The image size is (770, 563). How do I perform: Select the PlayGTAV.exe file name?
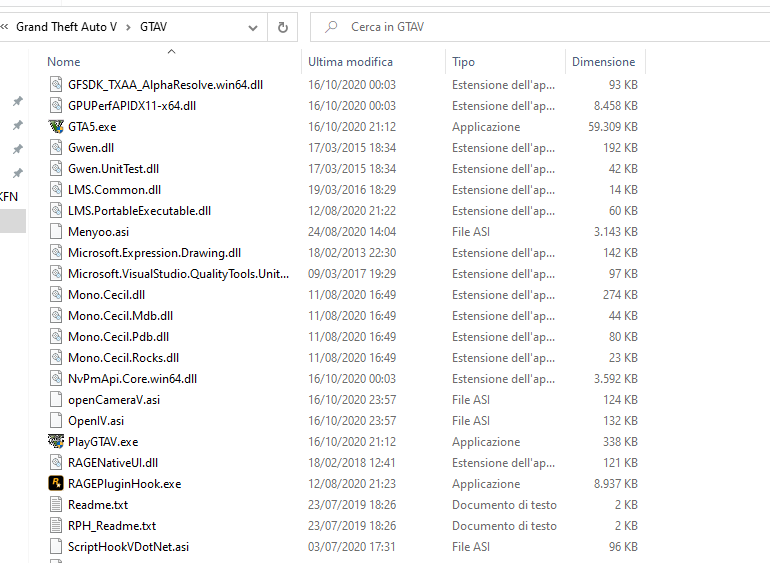pos(103,442)
